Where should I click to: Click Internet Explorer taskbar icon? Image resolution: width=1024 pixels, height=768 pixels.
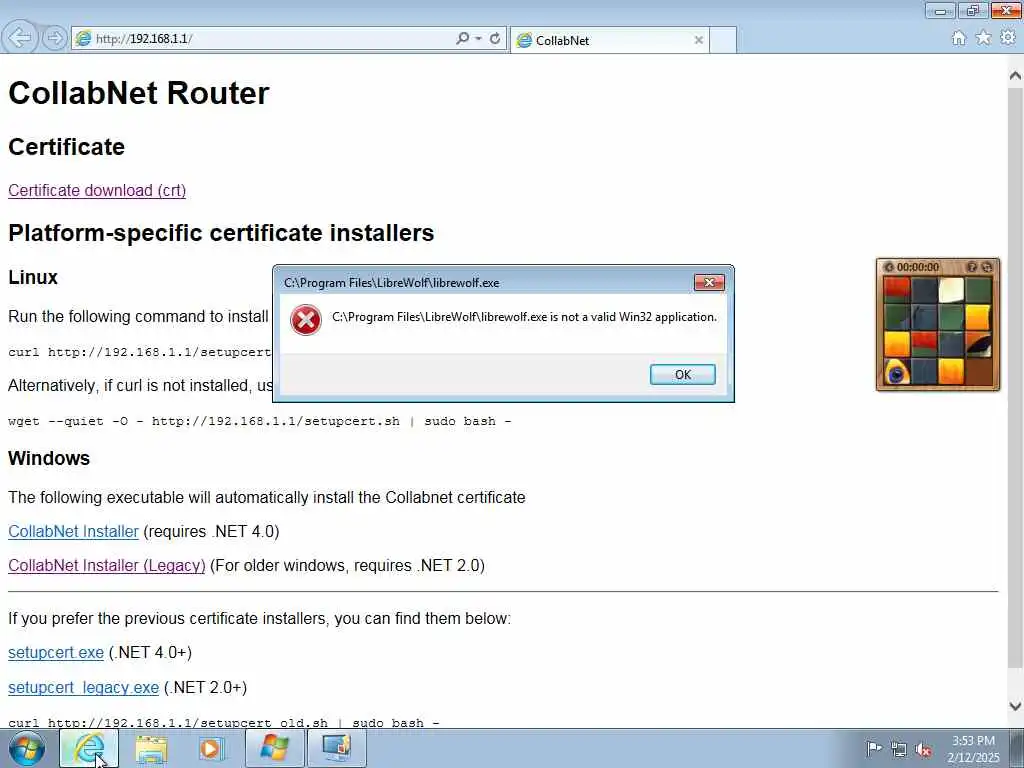point(89,748)
